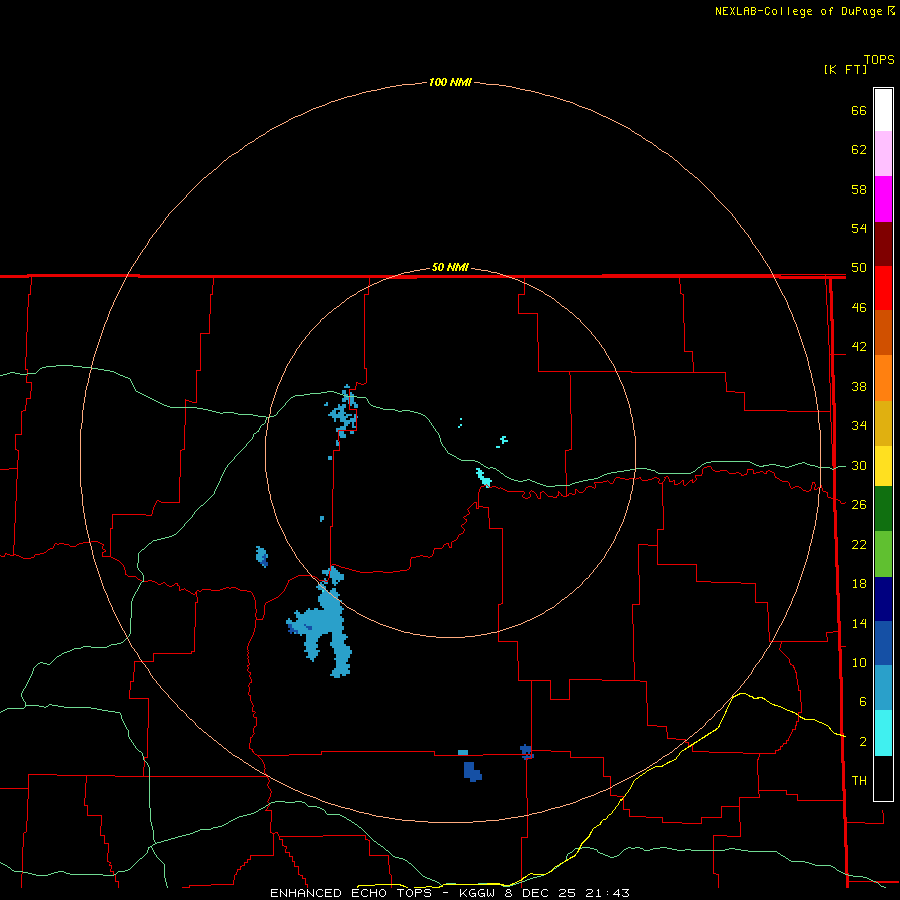The image size is (900, 900).
Task: Click legend value "38"
Action: pyautogui.click(x=859, y=386)
